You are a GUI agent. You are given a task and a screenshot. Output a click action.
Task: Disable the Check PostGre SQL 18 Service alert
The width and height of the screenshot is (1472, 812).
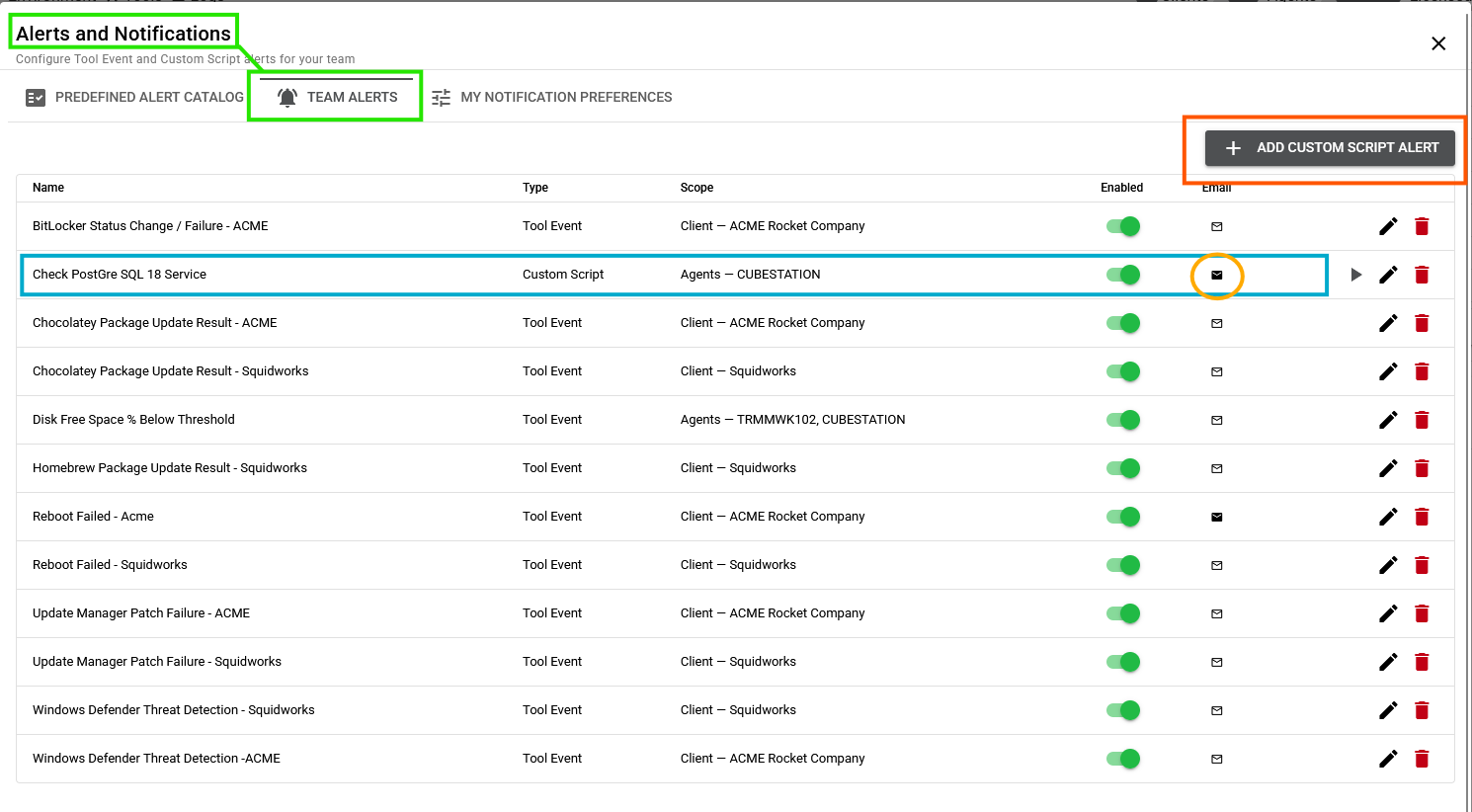(1123, 275)
